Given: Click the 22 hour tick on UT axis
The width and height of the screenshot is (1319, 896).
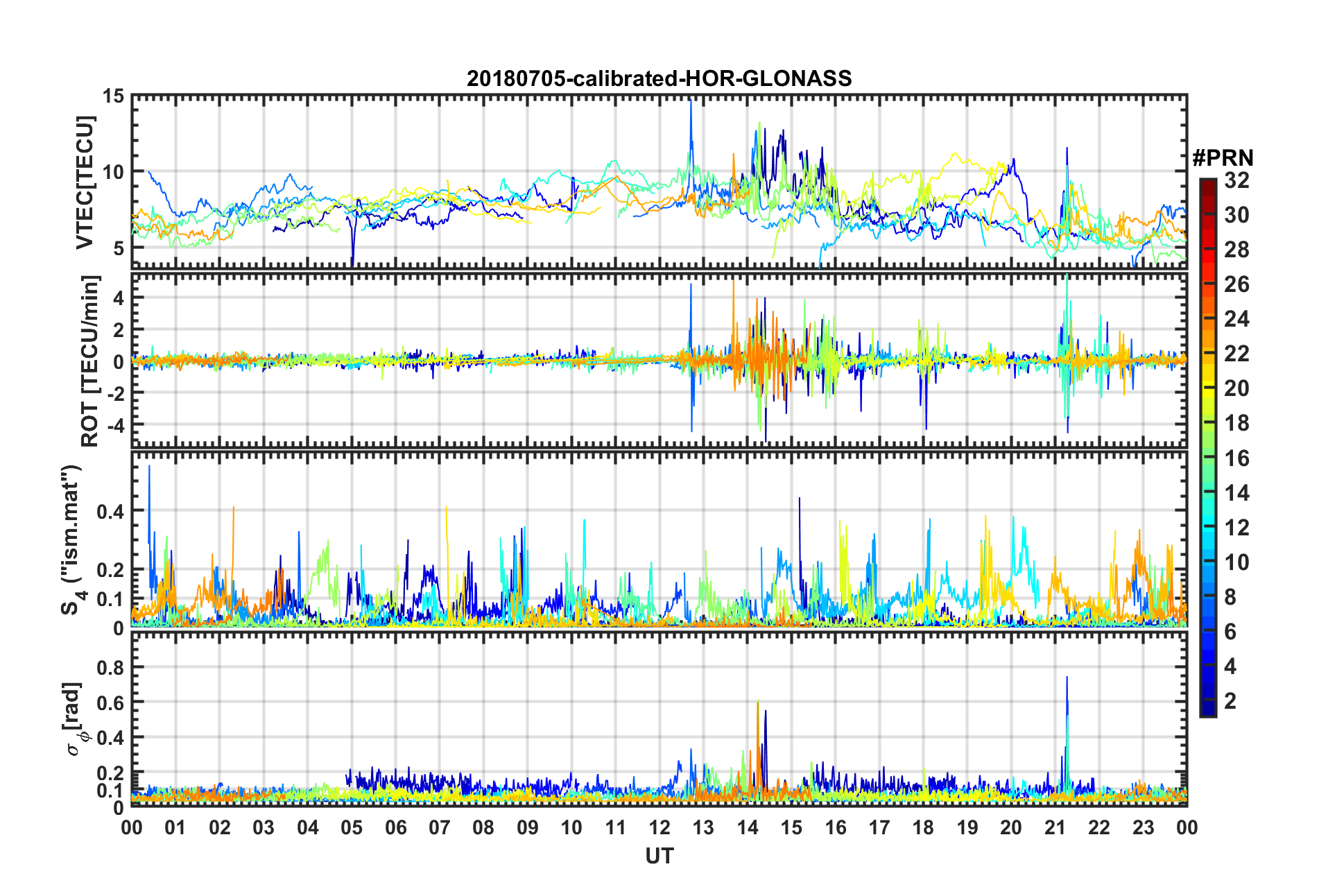Looking at the screenshot, I should click(x=1099, y=827).
